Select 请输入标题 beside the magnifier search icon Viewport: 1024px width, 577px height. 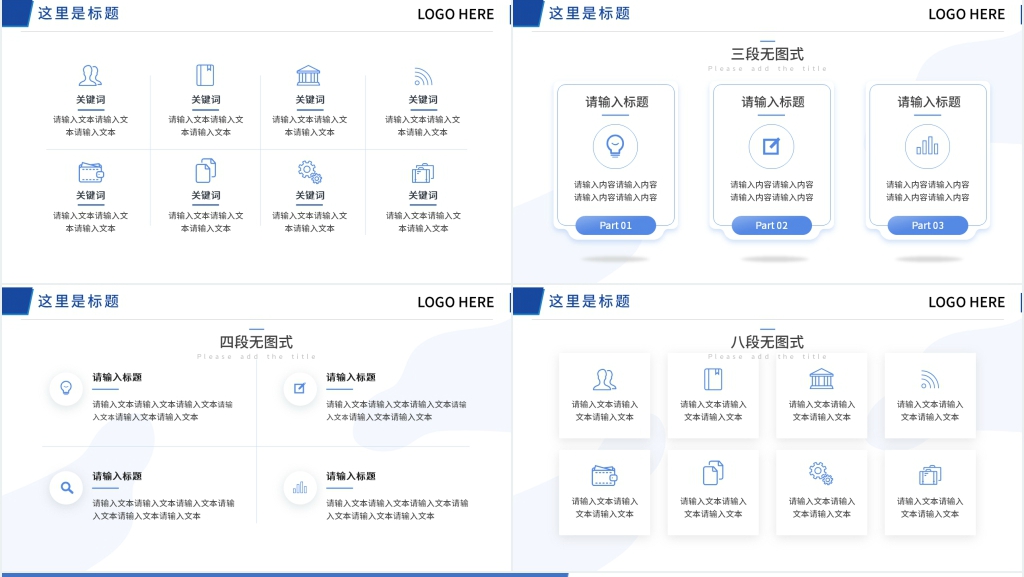click(117, 476)
